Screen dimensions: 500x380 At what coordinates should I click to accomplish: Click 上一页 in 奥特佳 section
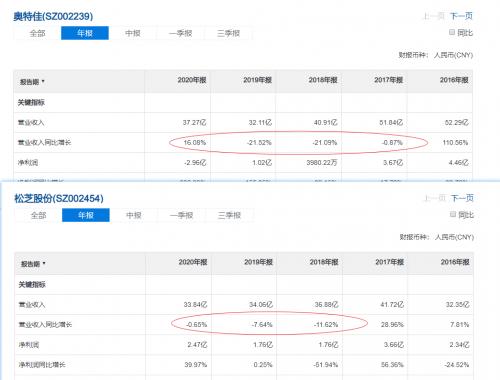[x=434, y=16]
